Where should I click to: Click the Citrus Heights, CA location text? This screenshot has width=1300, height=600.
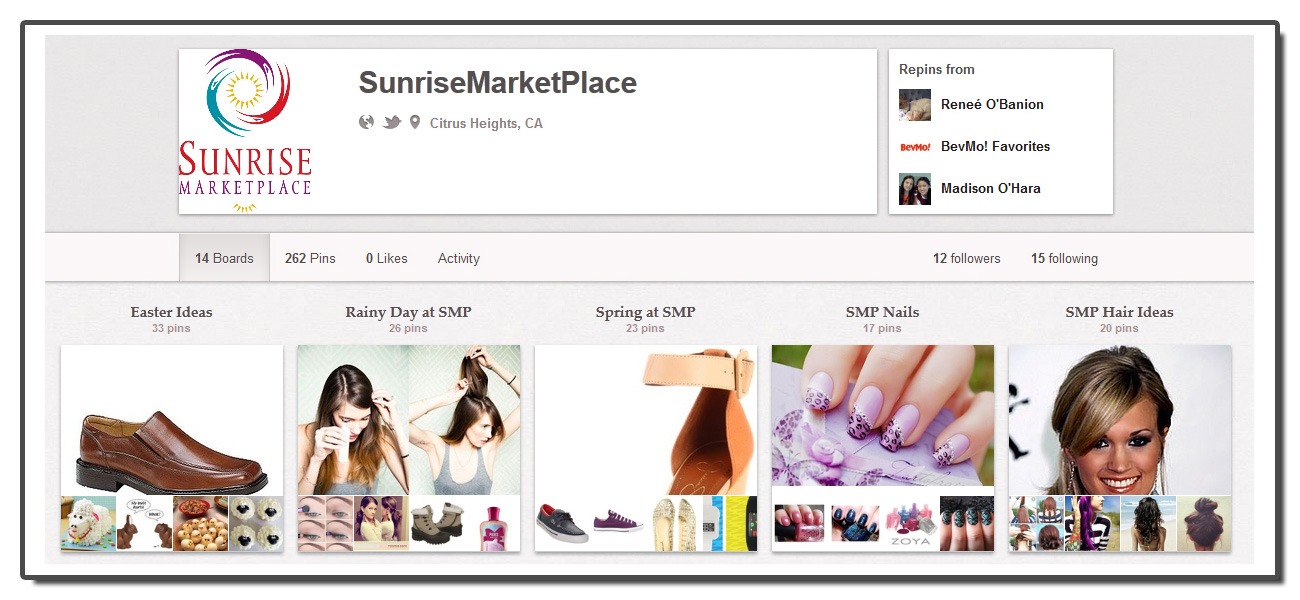(x=486, y=124)
